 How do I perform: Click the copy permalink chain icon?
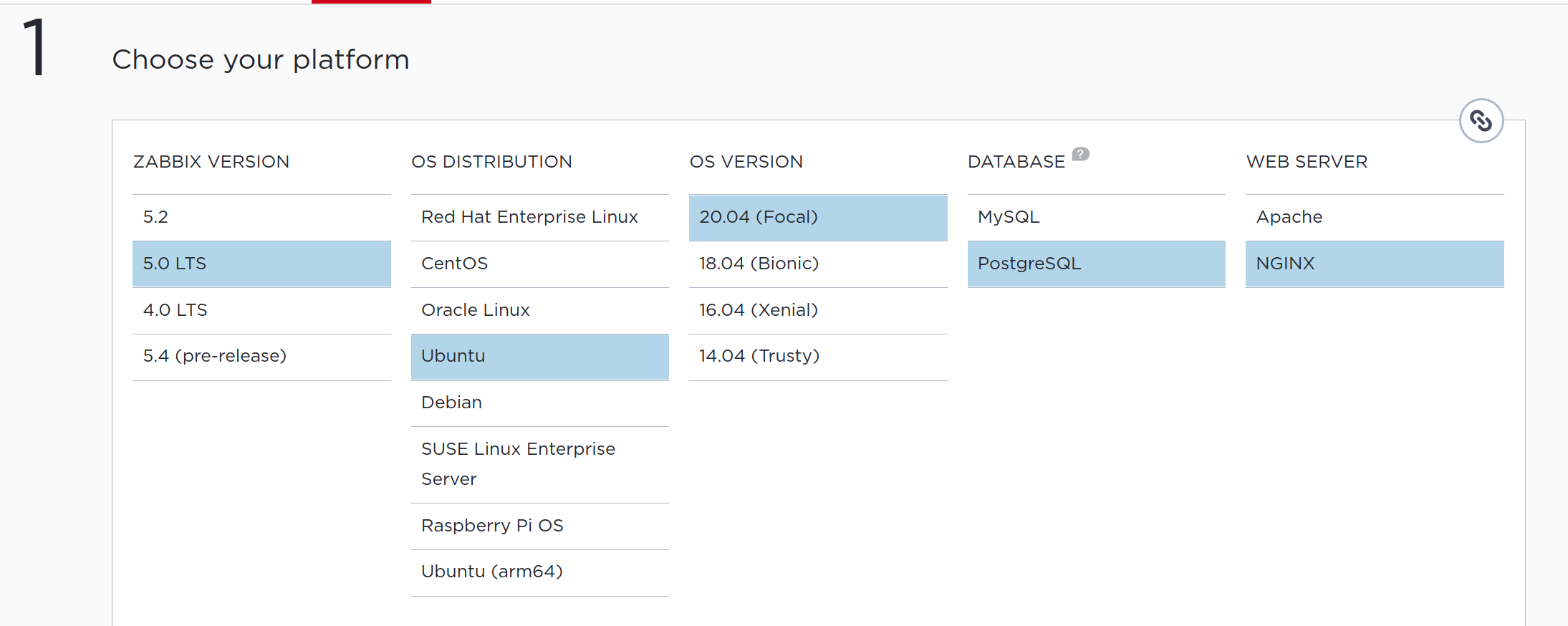(x=1481, y=120)
